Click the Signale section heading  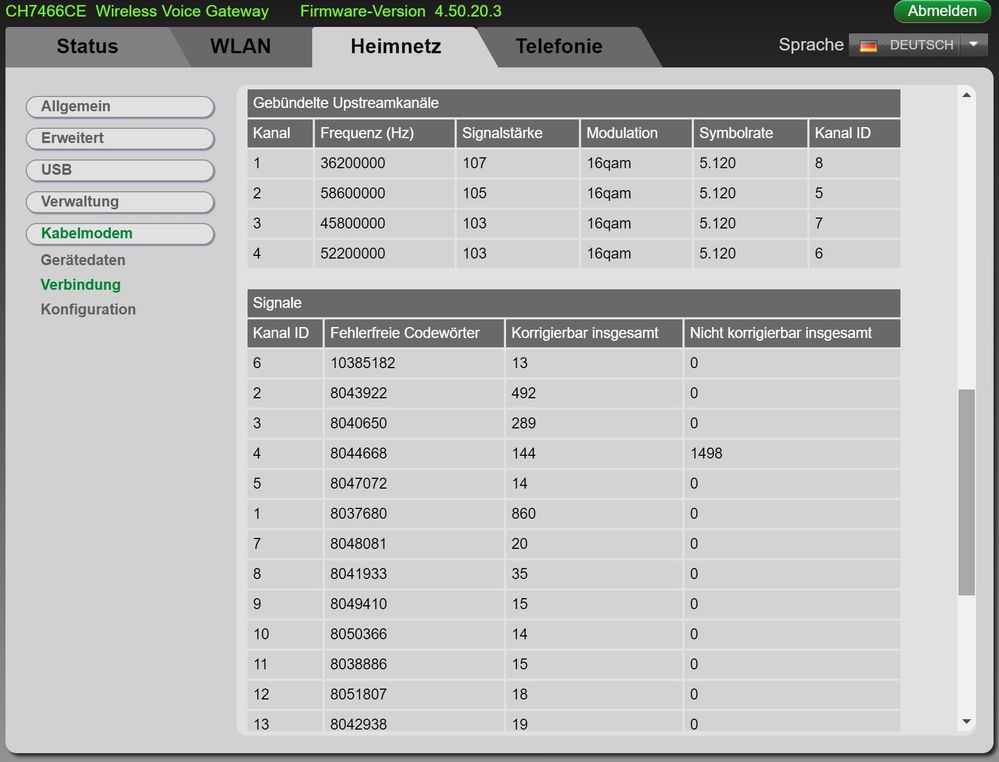pyautogui.click(x=277, y=303)
